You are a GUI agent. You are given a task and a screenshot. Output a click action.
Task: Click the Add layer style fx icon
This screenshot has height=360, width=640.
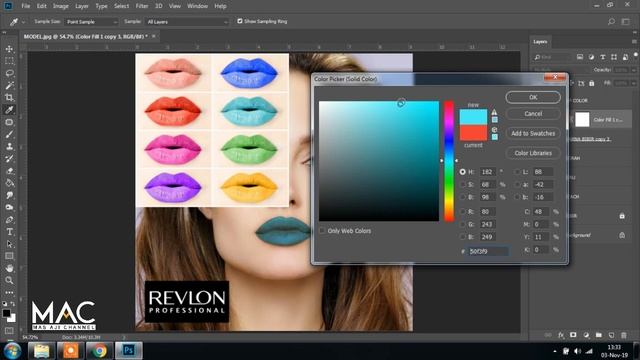tap(561, 335)
